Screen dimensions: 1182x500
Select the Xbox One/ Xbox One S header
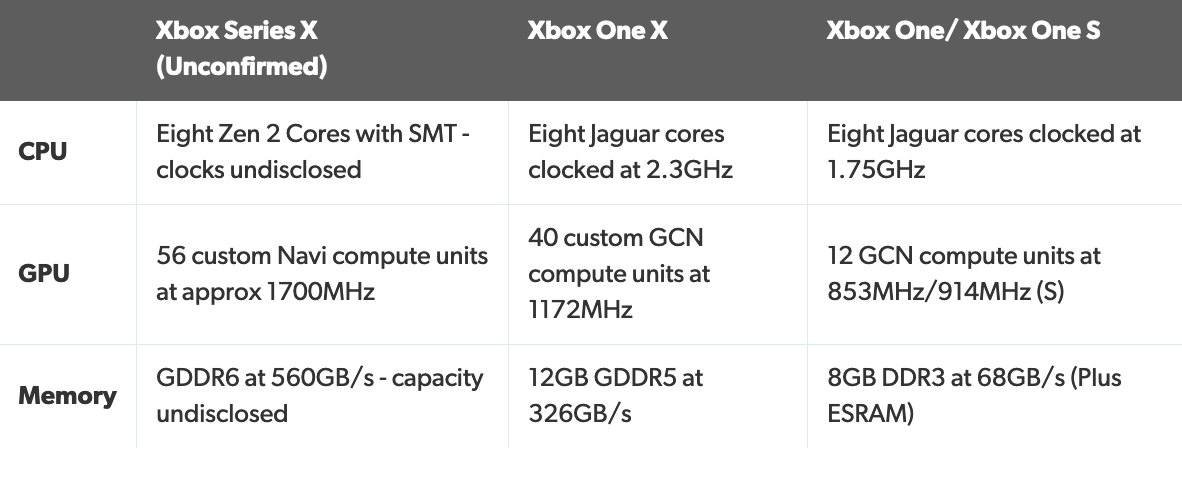(x=994, y=49)
